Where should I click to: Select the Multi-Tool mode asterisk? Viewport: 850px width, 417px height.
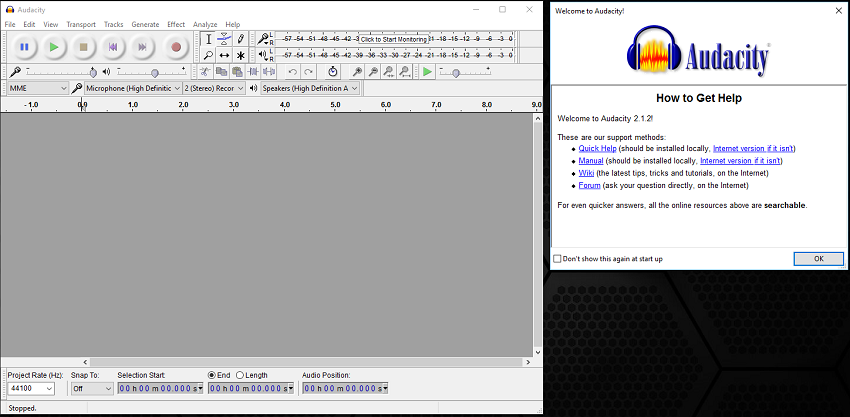[x=241, y=55]
